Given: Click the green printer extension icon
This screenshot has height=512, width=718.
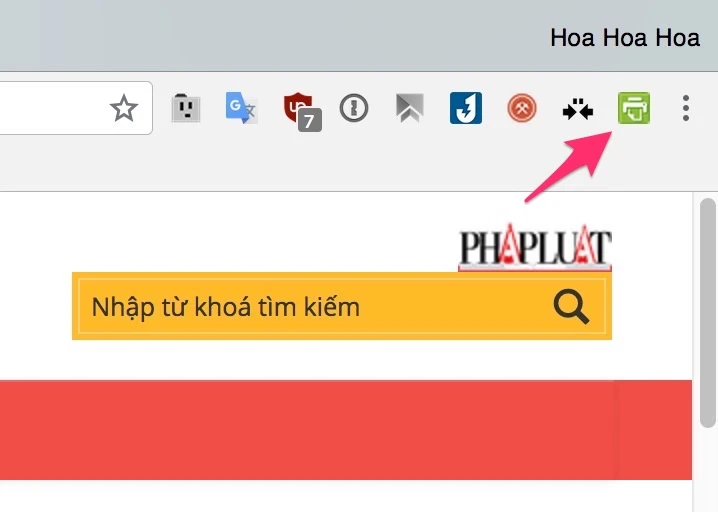Looking at the screenshot, I should click(x=634, y=108).
